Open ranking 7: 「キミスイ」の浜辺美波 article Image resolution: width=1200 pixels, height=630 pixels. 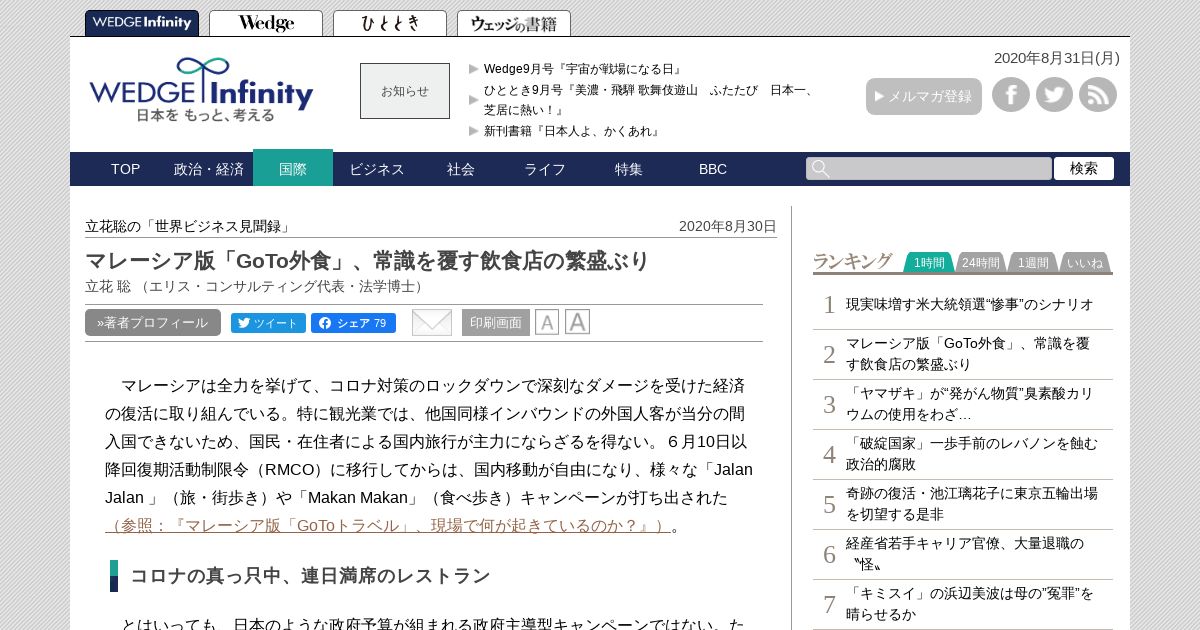tap(970, 604)
